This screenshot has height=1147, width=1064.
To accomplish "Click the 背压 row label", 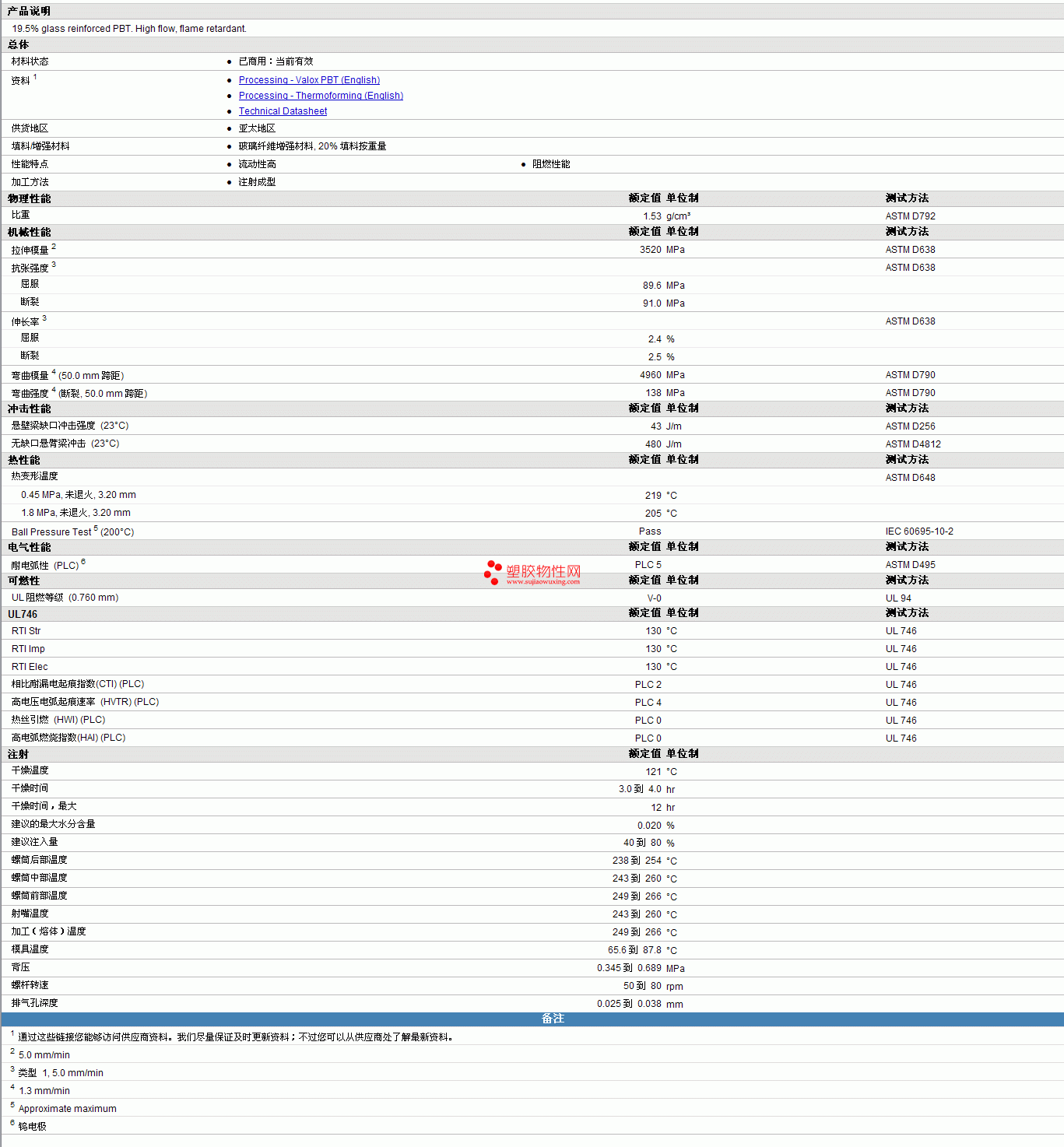I will click(x=20, y=967).
